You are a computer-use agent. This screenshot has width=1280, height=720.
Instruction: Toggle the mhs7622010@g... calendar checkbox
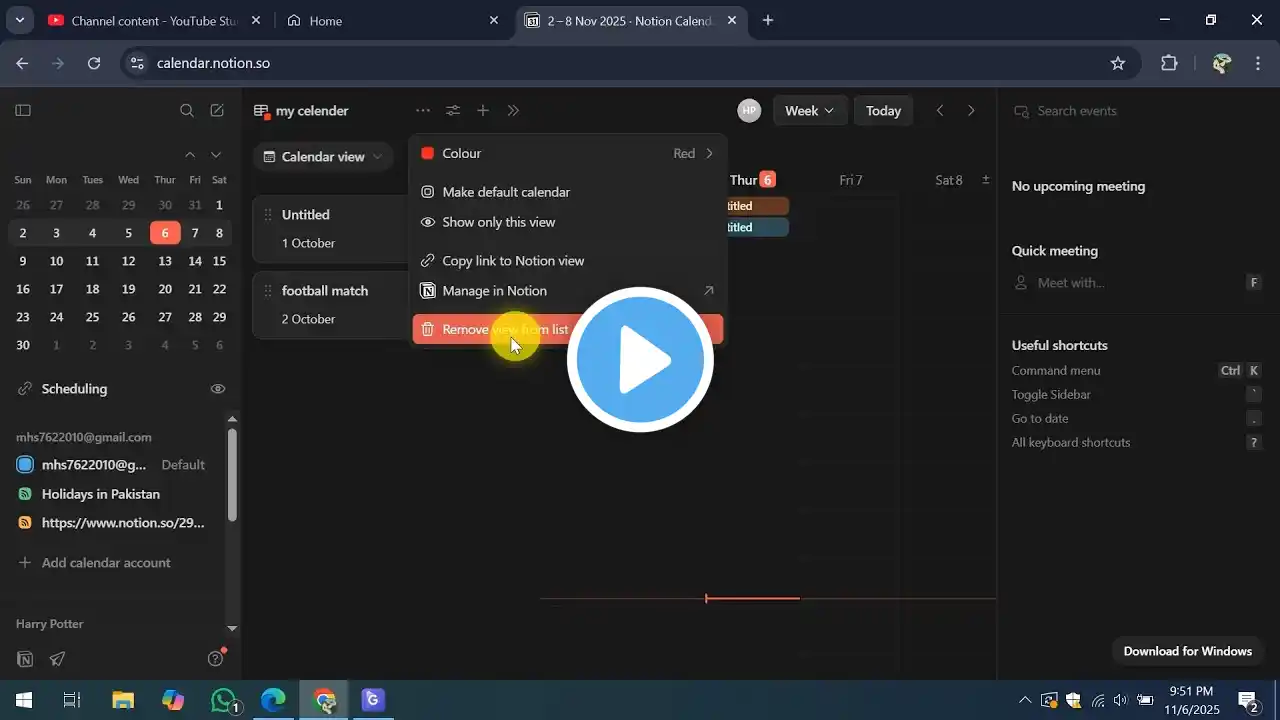(25, 465)
